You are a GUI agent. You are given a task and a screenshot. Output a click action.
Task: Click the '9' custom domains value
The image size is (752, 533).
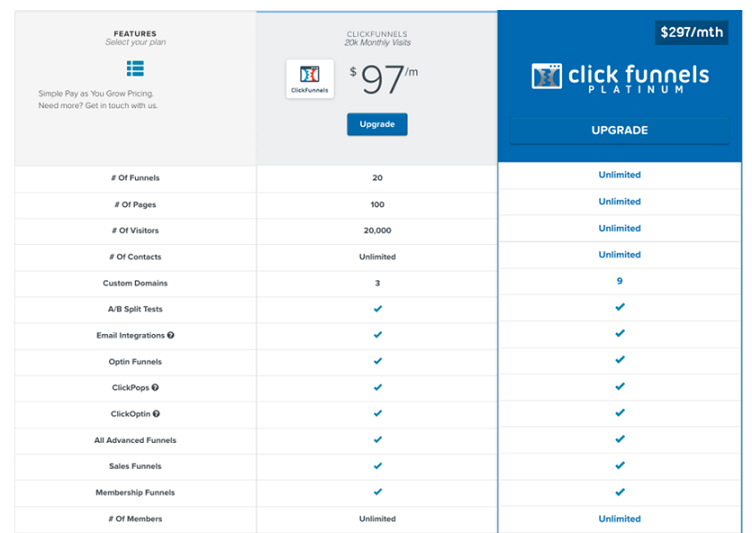pyautogui.click(x=620, y=281)
